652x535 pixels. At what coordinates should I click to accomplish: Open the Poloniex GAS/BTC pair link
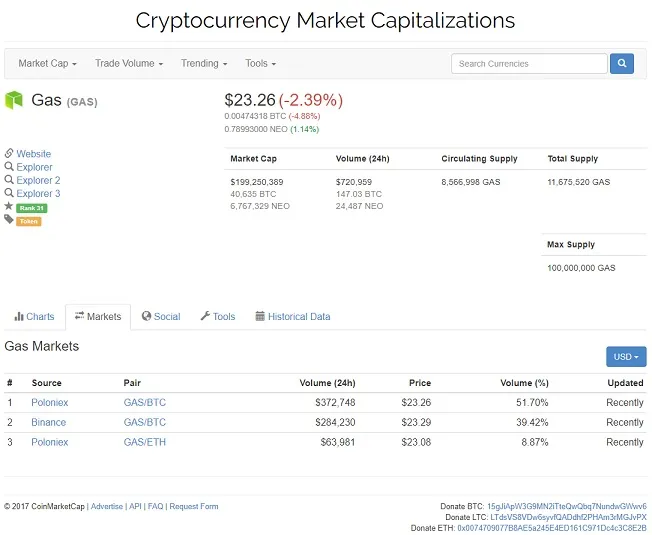coord(145,402)
